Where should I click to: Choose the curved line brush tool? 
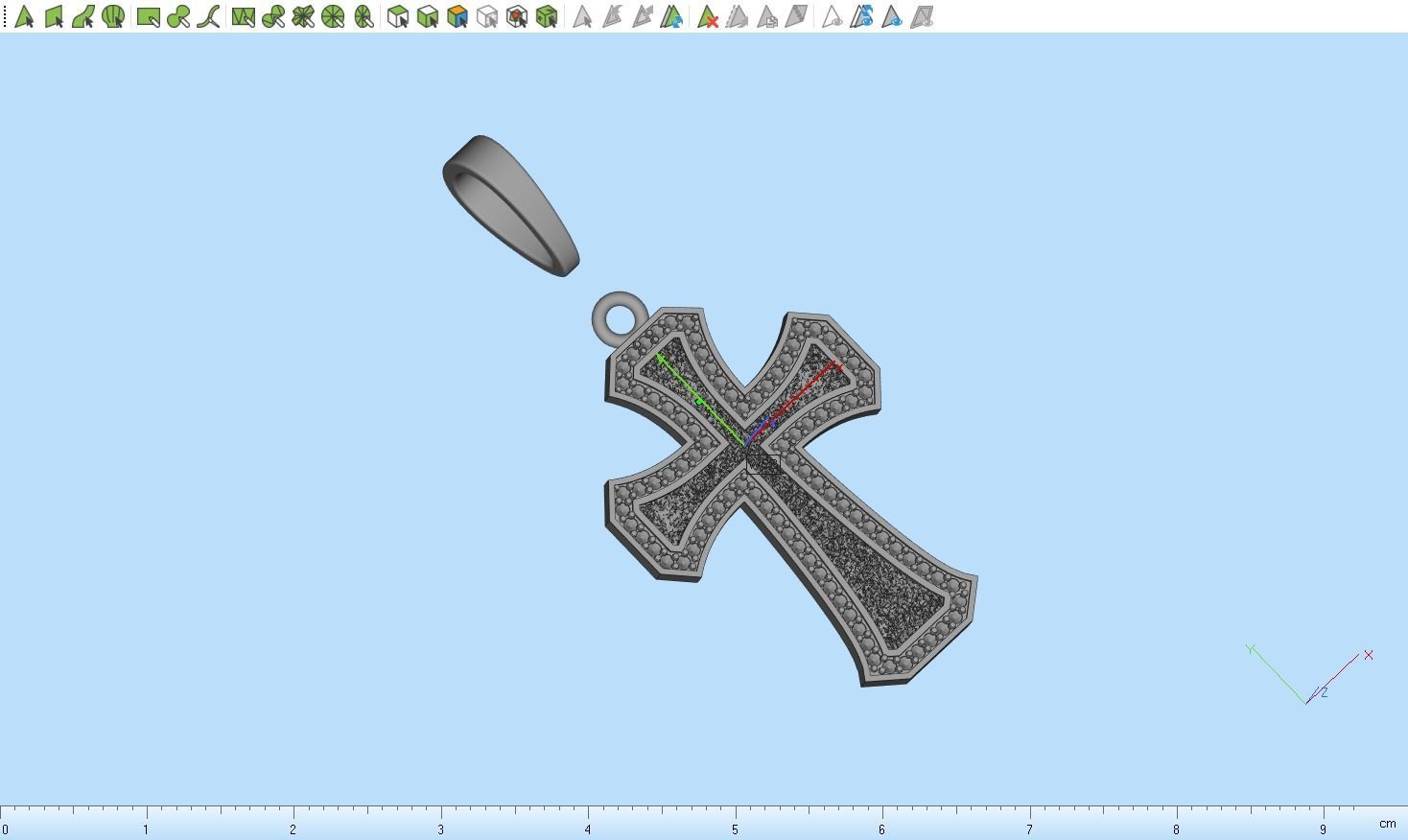[208, 16]
